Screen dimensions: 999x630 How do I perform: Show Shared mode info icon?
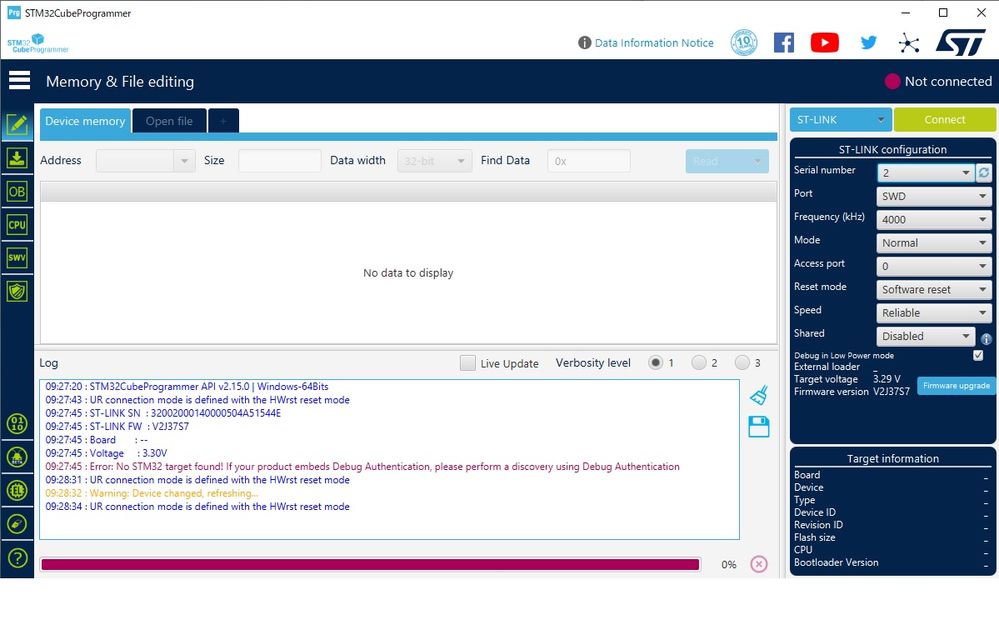(x=986, y=339)
